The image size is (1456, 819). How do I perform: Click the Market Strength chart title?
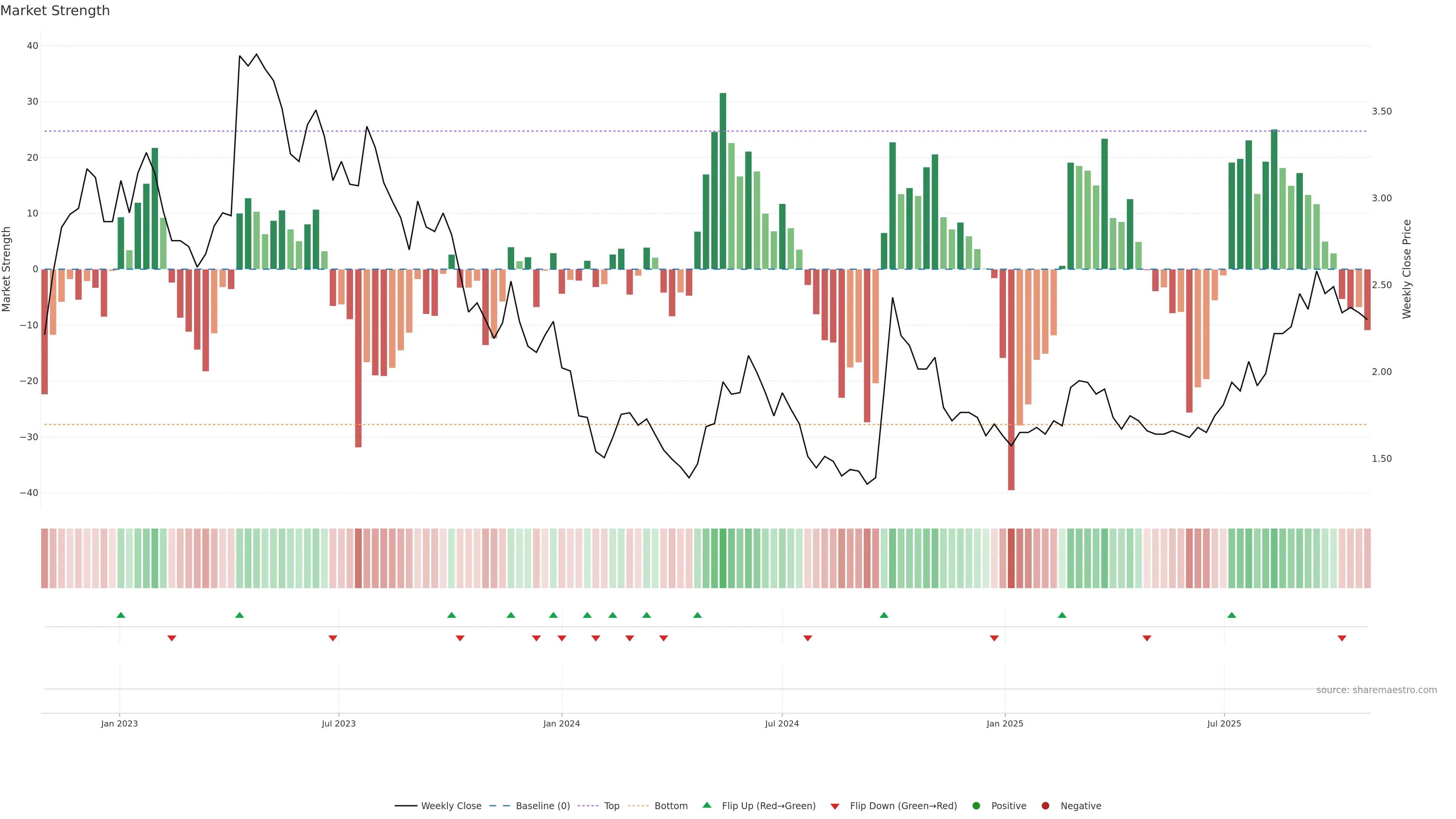(55, 11)
